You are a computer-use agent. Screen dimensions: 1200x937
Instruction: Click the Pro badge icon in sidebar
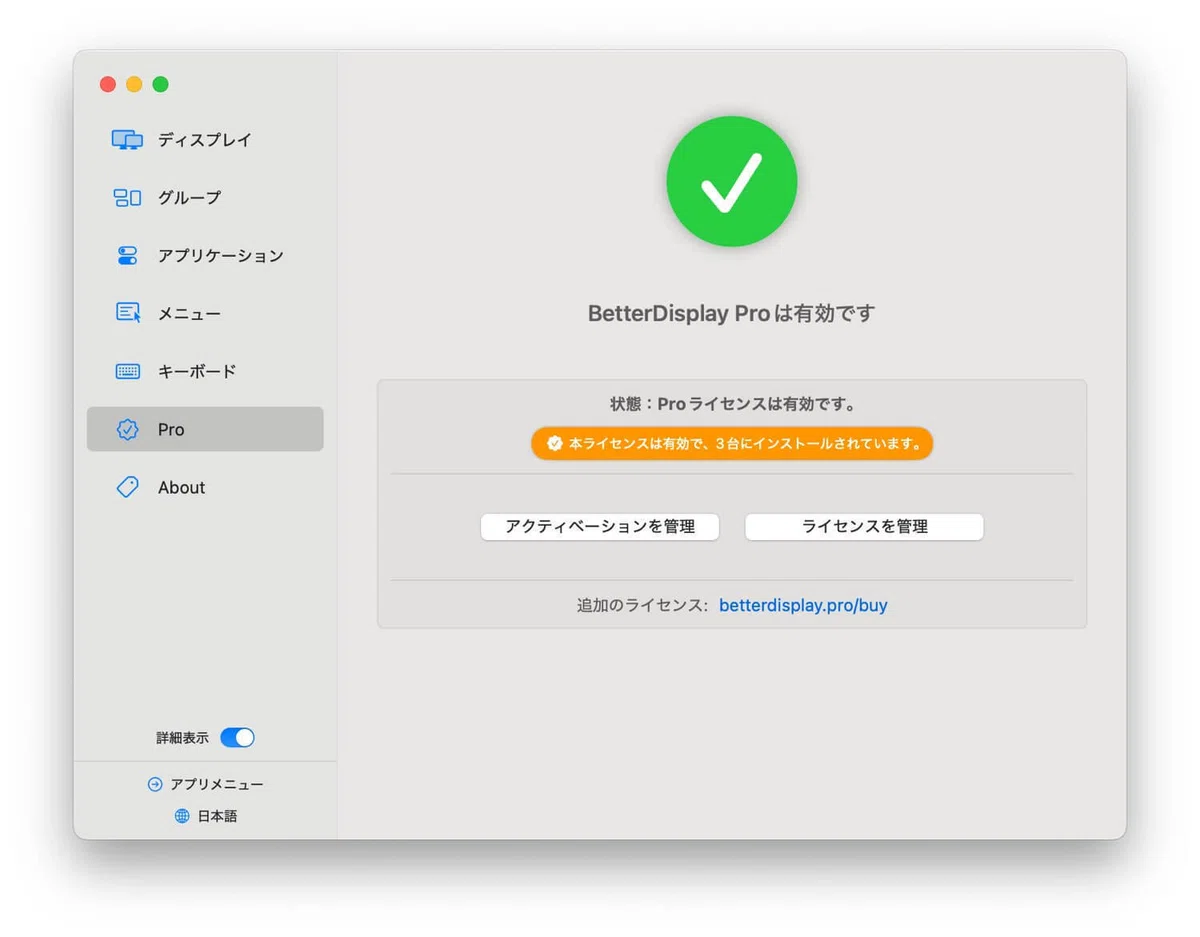127,429
